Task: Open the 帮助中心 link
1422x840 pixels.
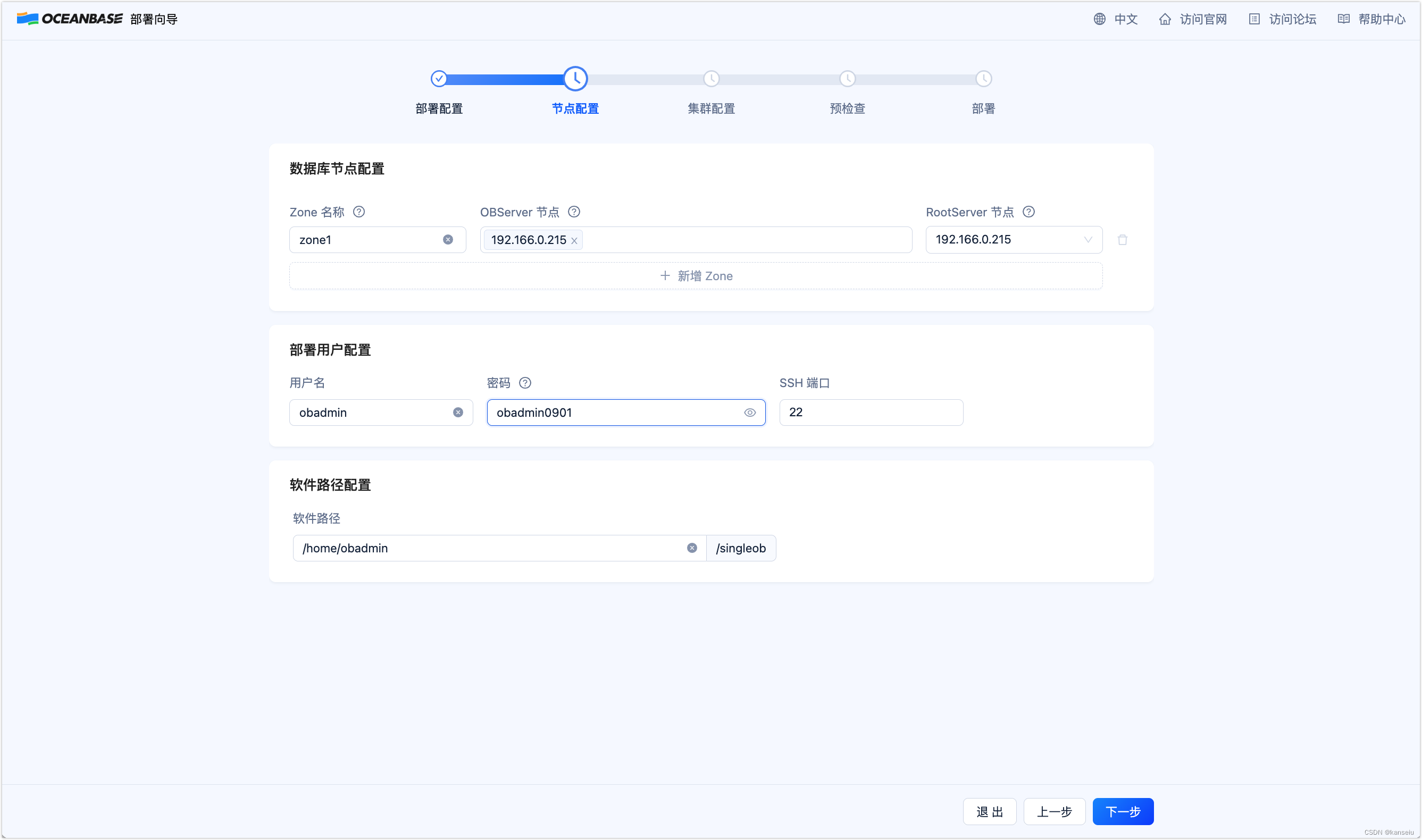Action: coord(1381,19)
